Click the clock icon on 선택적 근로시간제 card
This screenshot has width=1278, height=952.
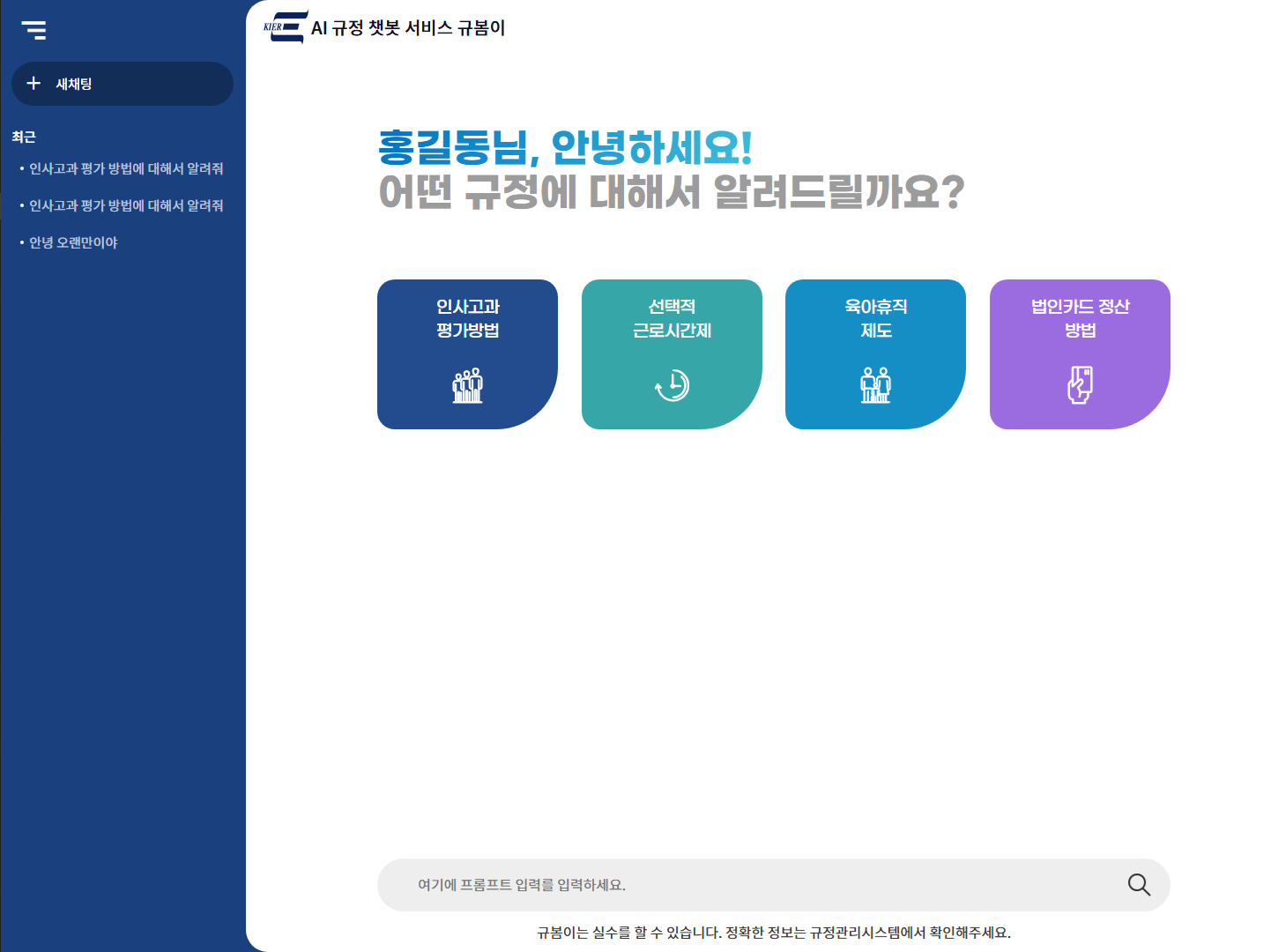[672, 385]
